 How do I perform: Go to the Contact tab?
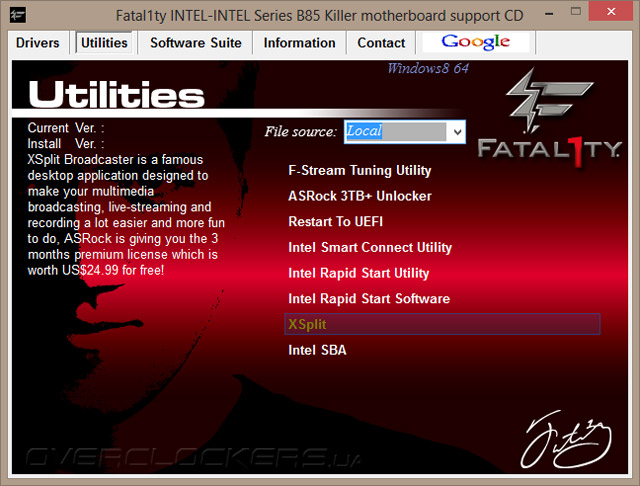(x=381, y=43)
